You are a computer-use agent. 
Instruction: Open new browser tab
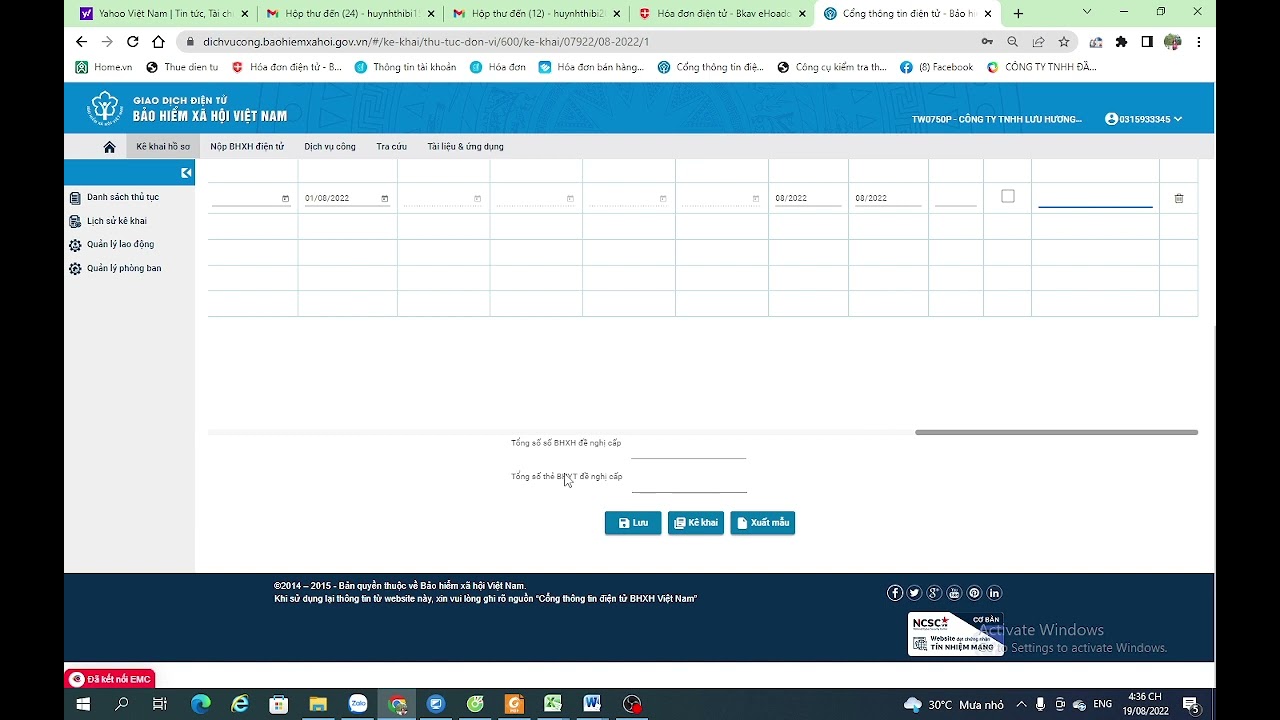tap(1018, 13)
